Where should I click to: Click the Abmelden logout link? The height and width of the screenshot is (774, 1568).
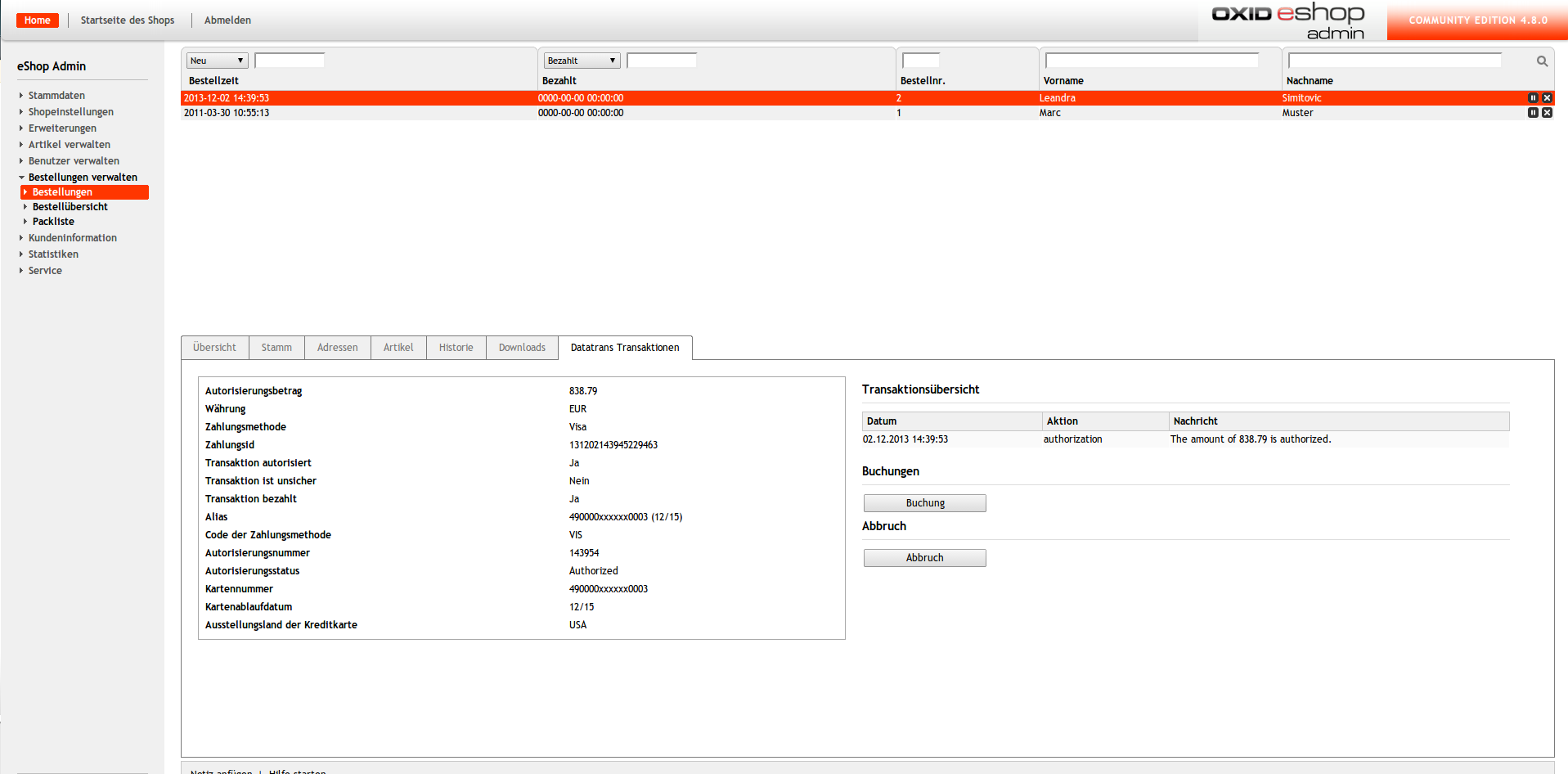[227, 20]
